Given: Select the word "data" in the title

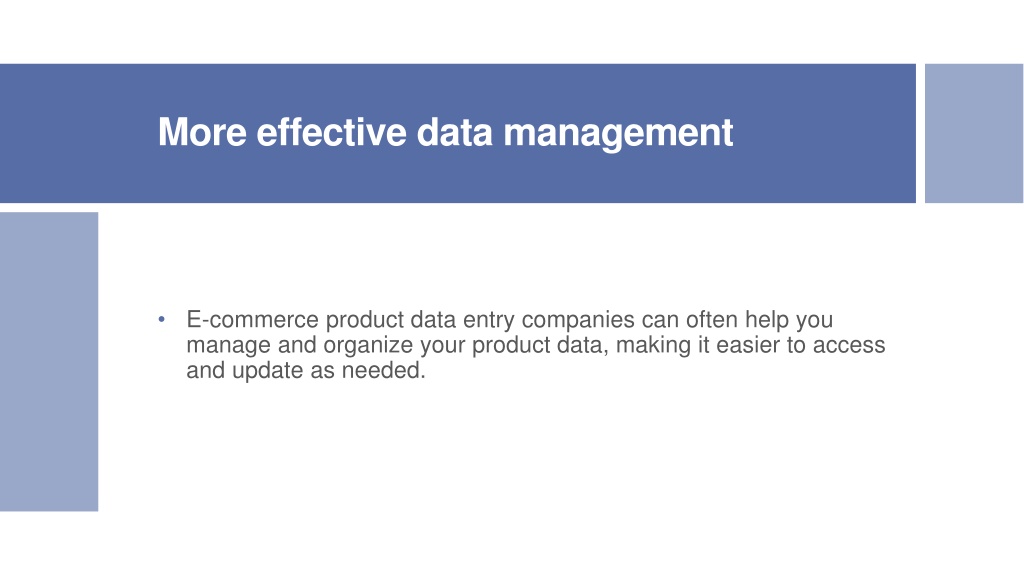Looking at the screenshot, I should 455,133.
